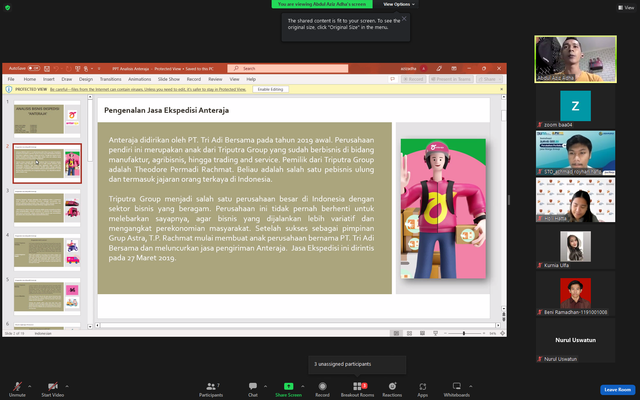Image resolution: width=640 pixels, height=400 pixels.
Task: Open Whiteboards
Action: 457,389
